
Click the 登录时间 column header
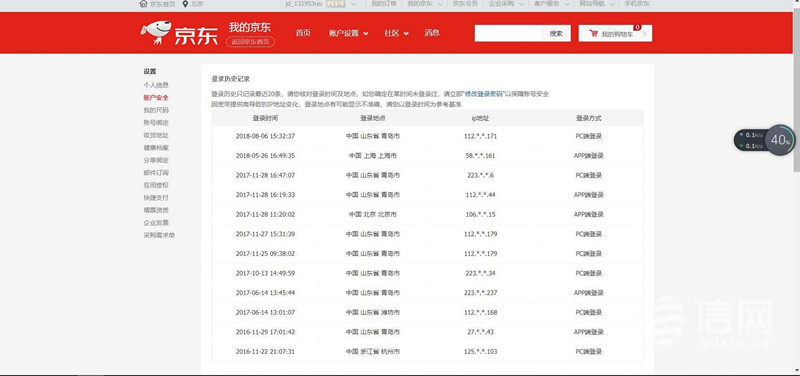[265, 118]
